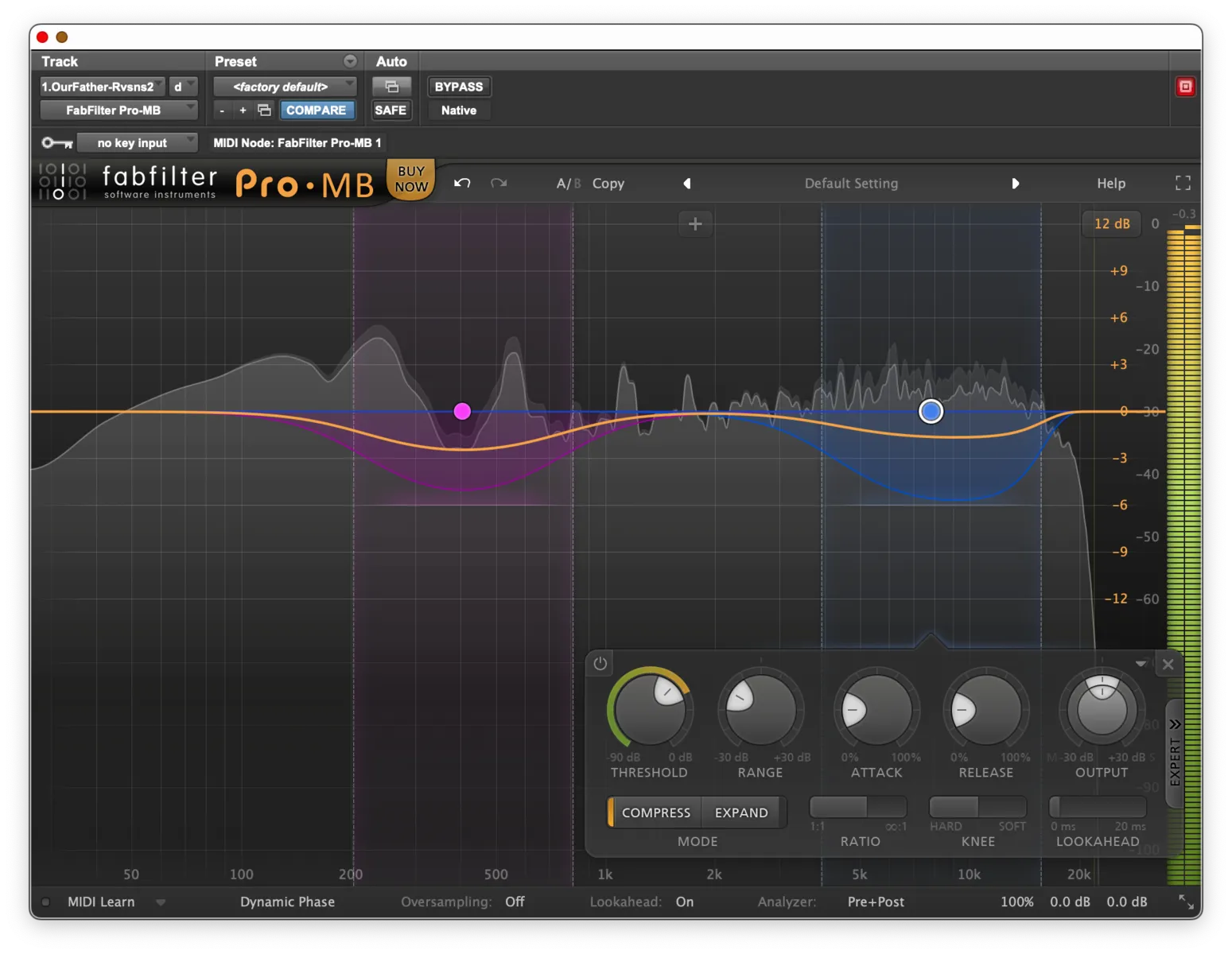This screenshot has height=954, width=1232.
Task: Open the factory default preset dropdown
Action: click(284, 87)
